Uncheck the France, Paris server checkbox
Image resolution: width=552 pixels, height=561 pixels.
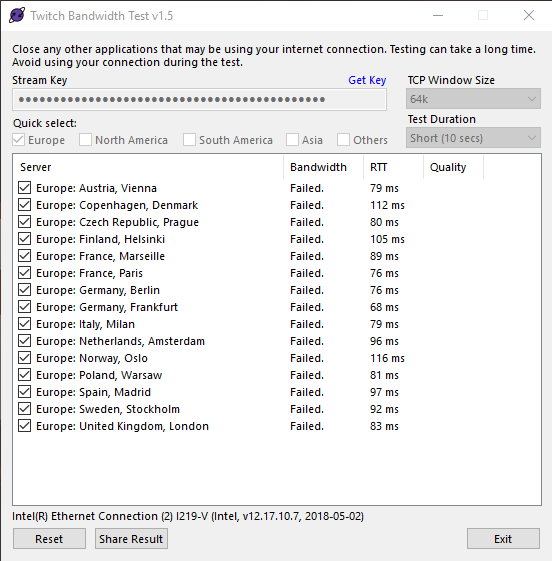click(24, 273)
